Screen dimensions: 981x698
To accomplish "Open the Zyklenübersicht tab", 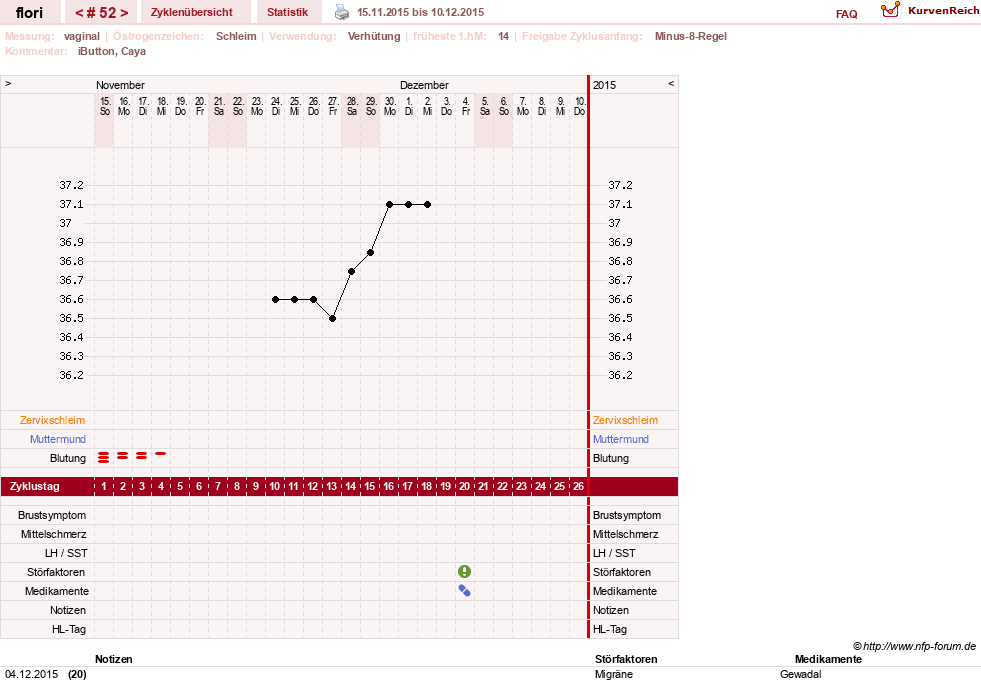I will coord(191,12).
